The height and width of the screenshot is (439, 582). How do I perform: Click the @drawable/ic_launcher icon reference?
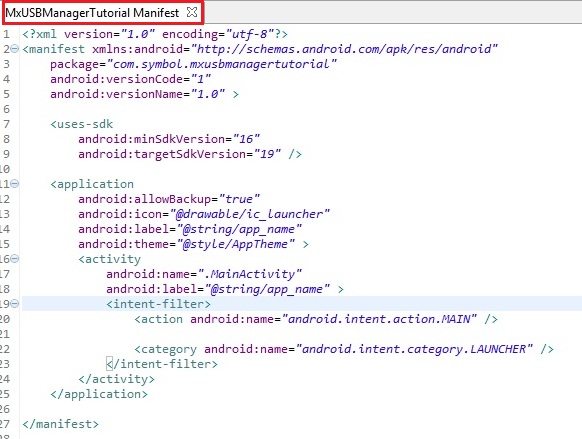tap(250, 214)
